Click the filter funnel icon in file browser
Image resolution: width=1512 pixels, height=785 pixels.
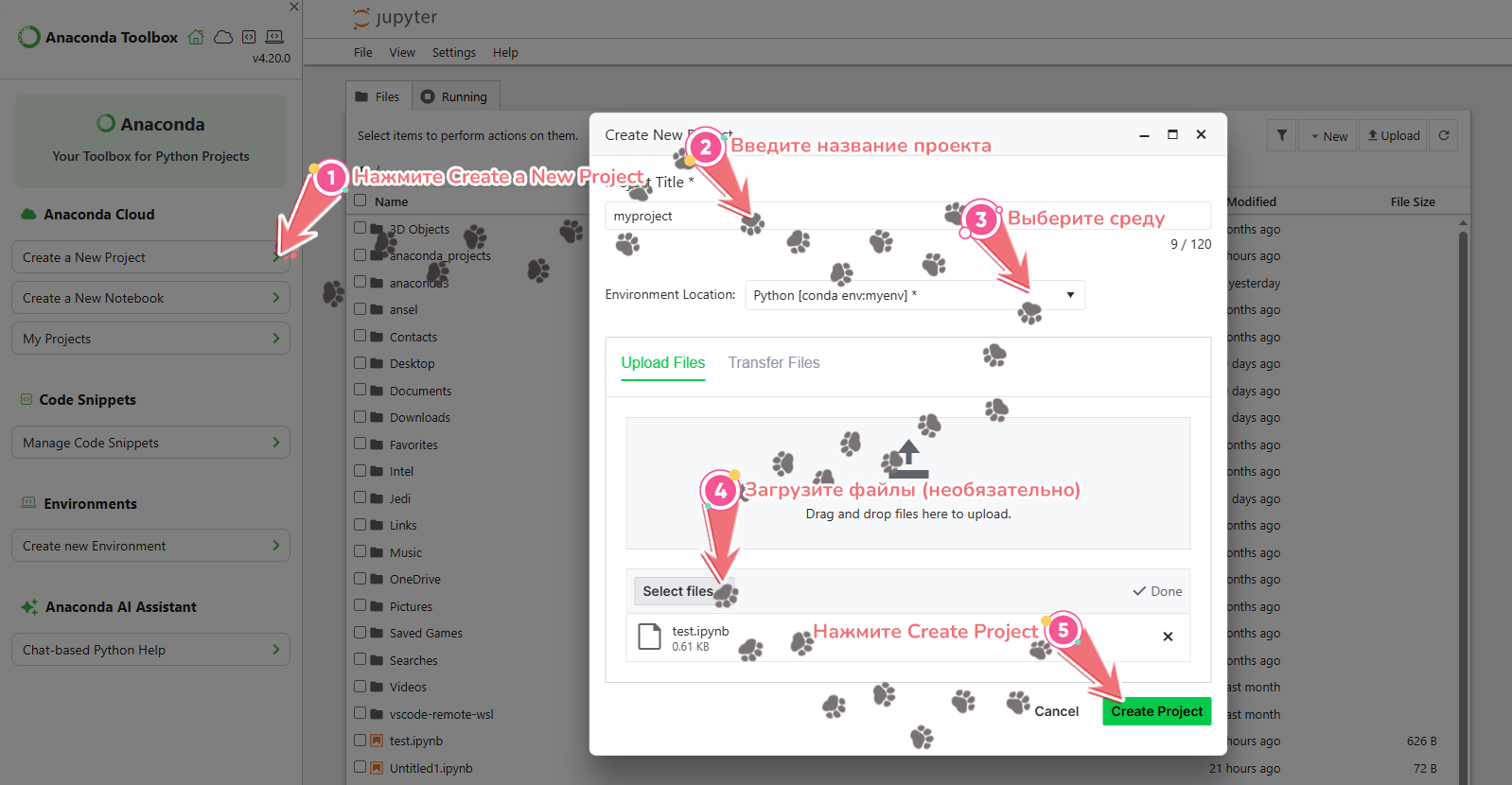click(1281, 135)
